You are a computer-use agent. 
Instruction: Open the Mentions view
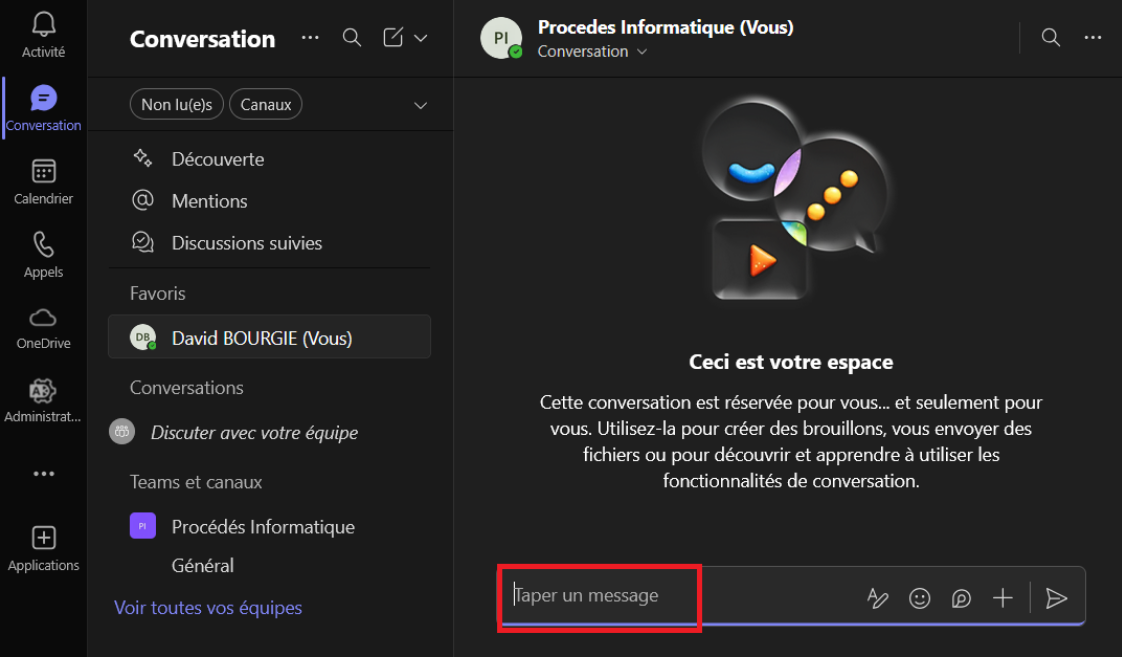click(x=209, y=201)
